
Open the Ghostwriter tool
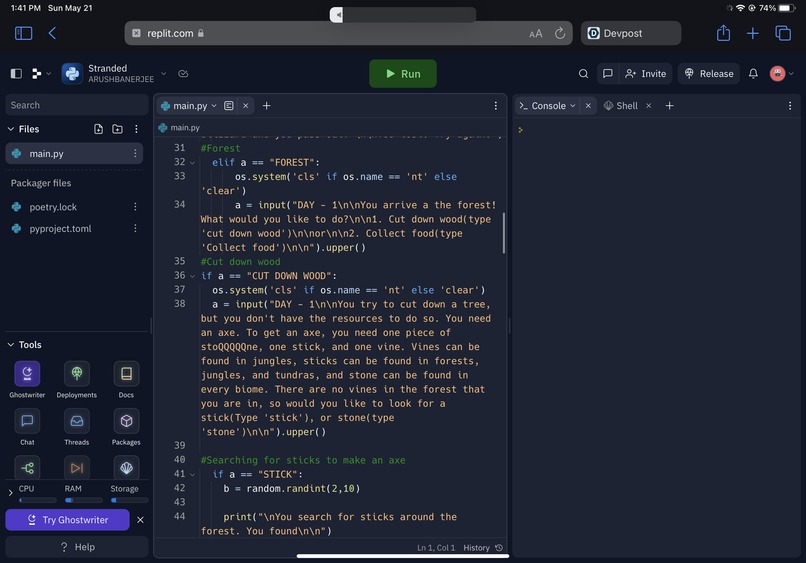point(27,379)
